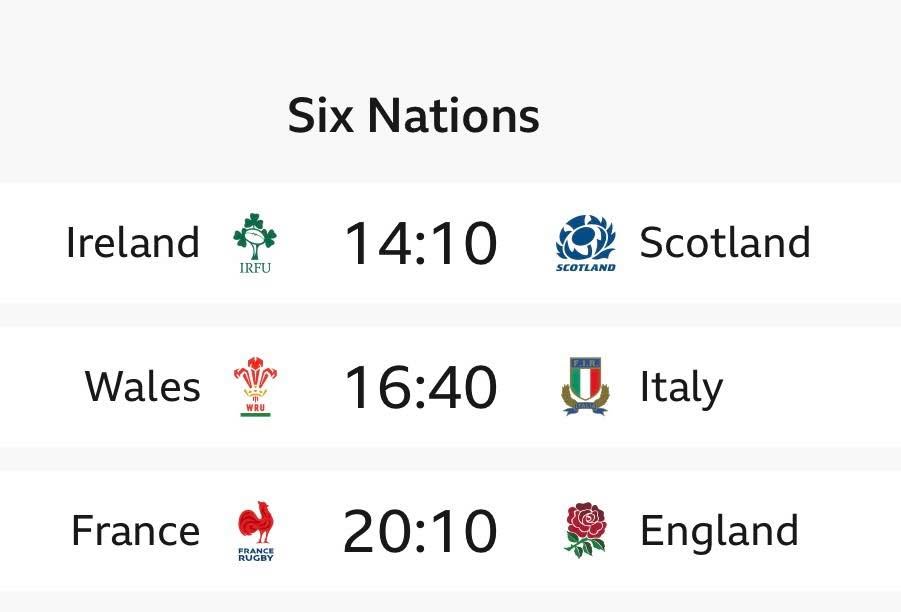Viewport: 901px width, 612px height.
Task: Select the Italy team name
Action: point(681,388)
